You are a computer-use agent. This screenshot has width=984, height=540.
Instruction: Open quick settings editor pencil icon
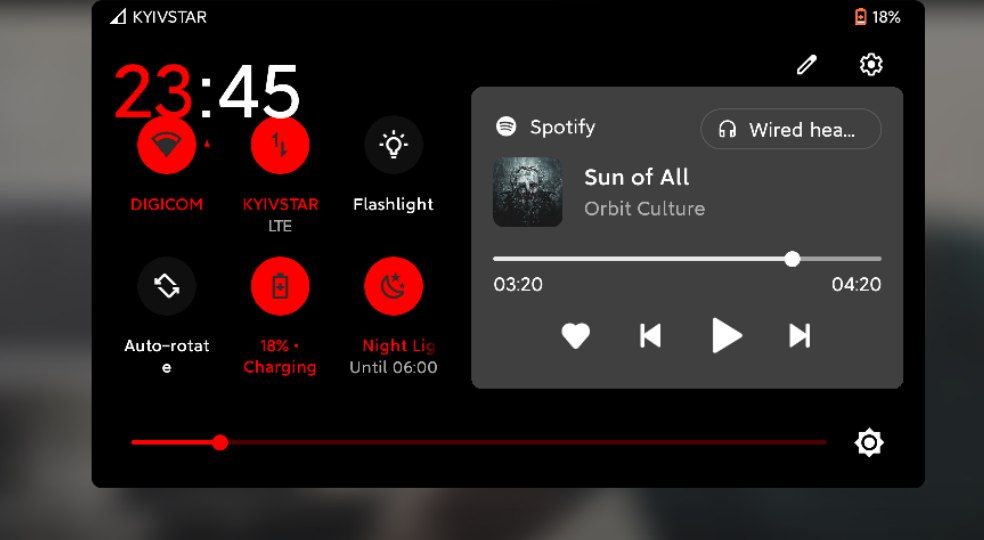point(806,65)
